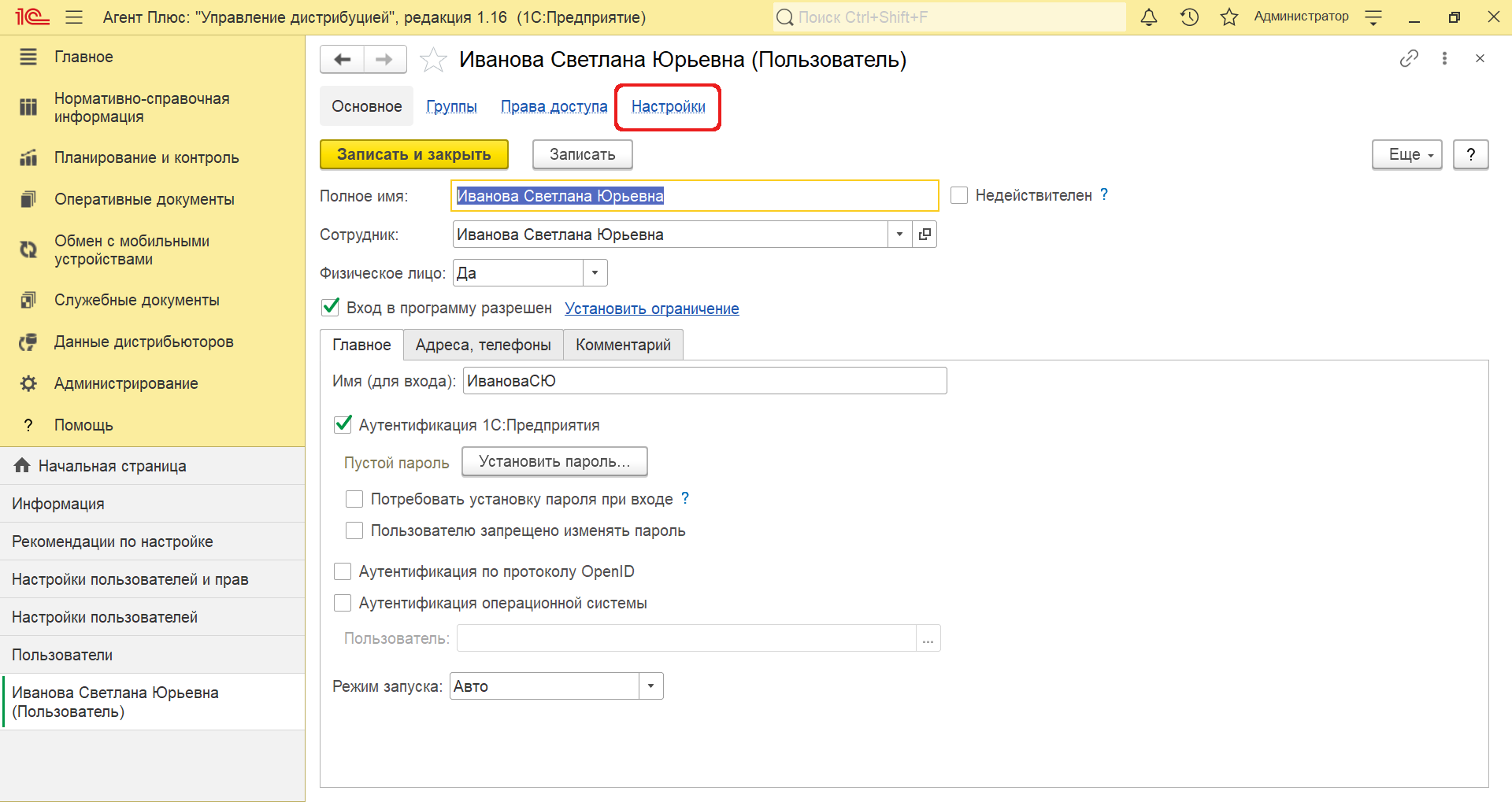Open Пользователи panel item
Image resolution: width=1512 pixels, height=802 pixels.
[152, 655]
